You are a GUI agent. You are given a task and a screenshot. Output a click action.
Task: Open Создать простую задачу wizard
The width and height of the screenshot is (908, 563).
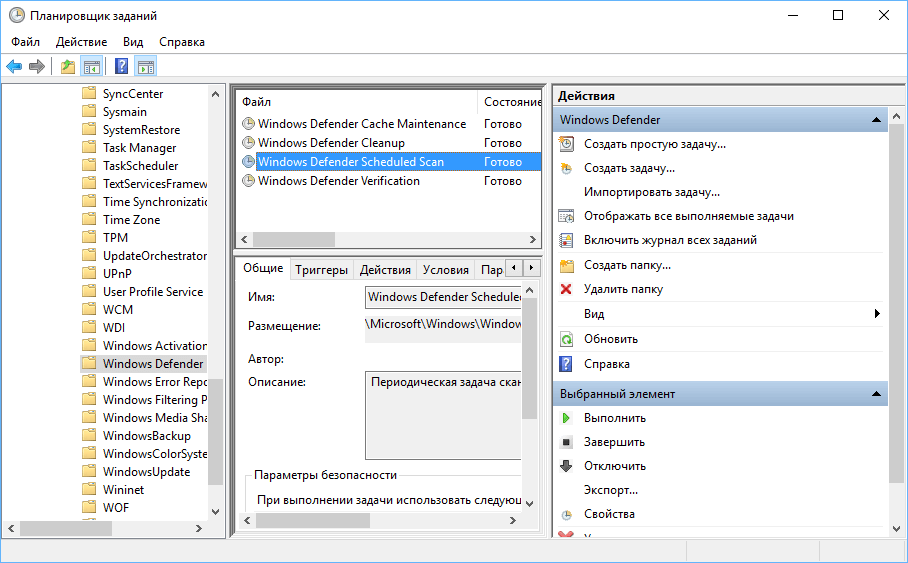pos(654,144)
